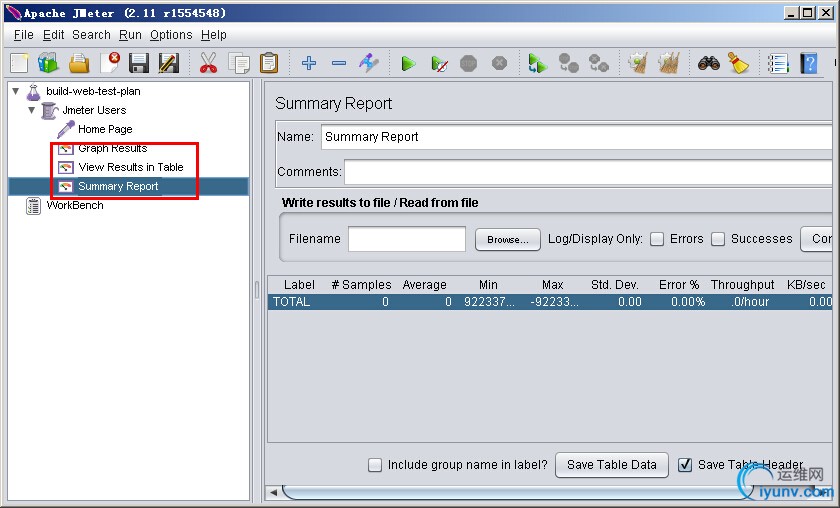Open the File menu

click(24, 35)
